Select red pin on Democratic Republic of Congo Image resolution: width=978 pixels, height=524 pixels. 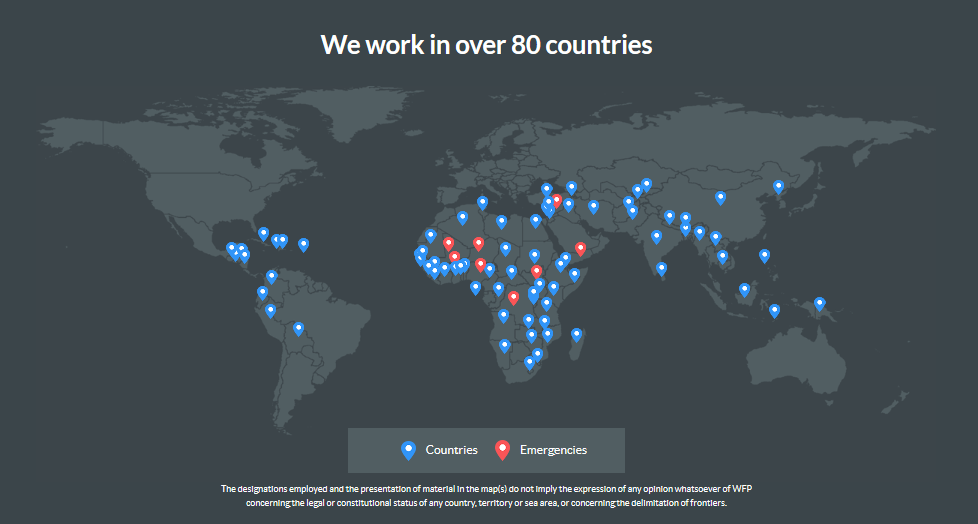point(513,298)
